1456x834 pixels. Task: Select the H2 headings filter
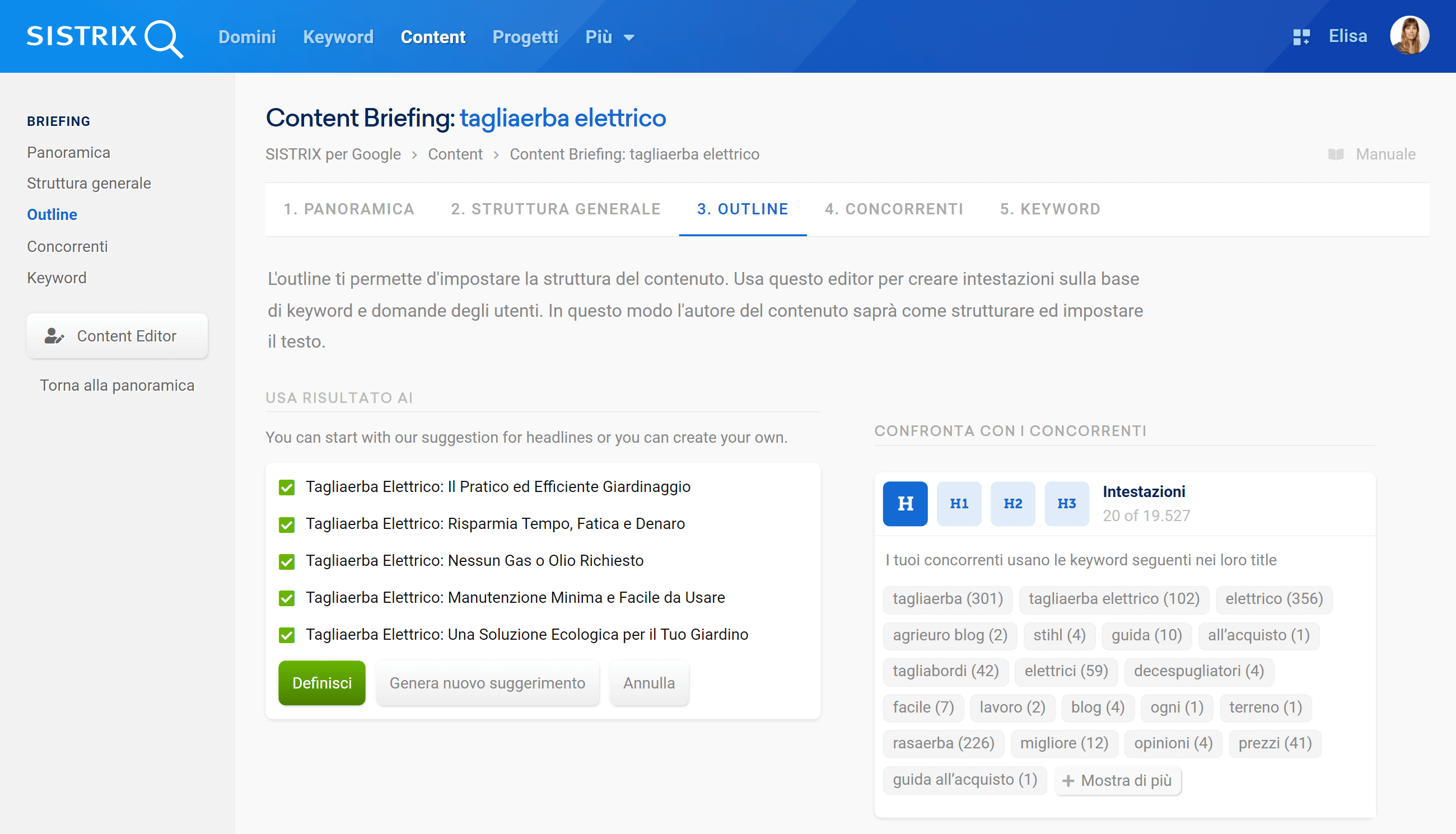(x=1012, y=504)
